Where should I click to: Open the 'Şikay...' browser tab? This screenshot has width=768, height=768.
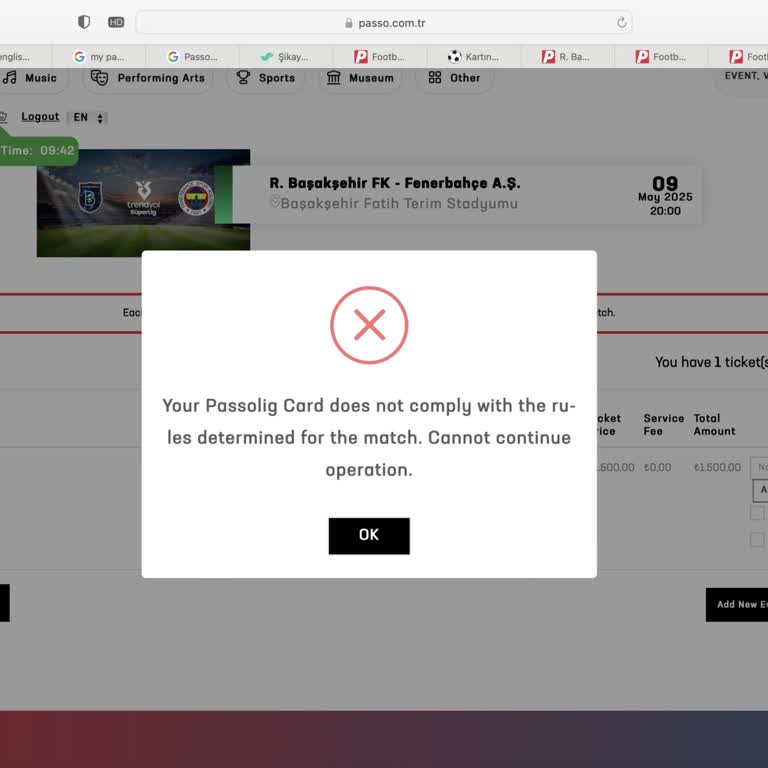pyautogui.click(x=285, y=57)
